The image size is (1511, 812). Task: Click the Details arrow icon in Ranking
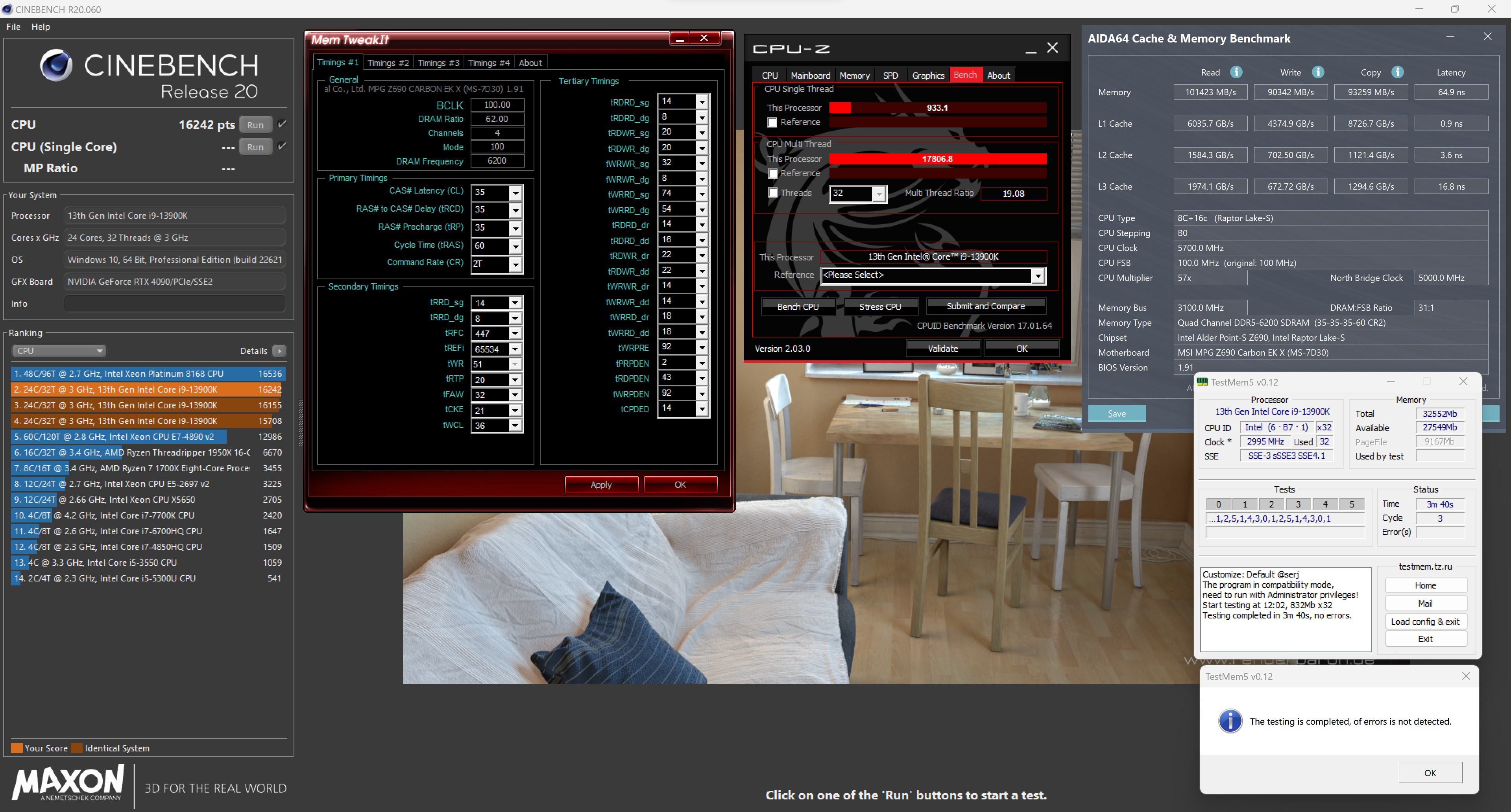279,351
